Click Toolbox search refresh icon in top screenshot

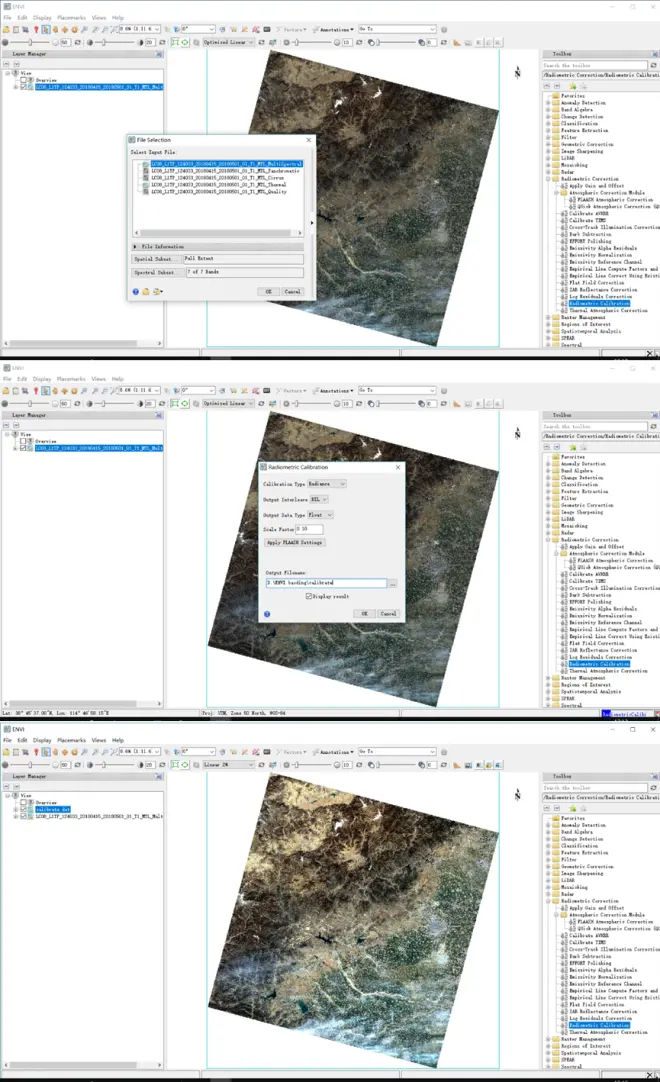pos(653,66)
